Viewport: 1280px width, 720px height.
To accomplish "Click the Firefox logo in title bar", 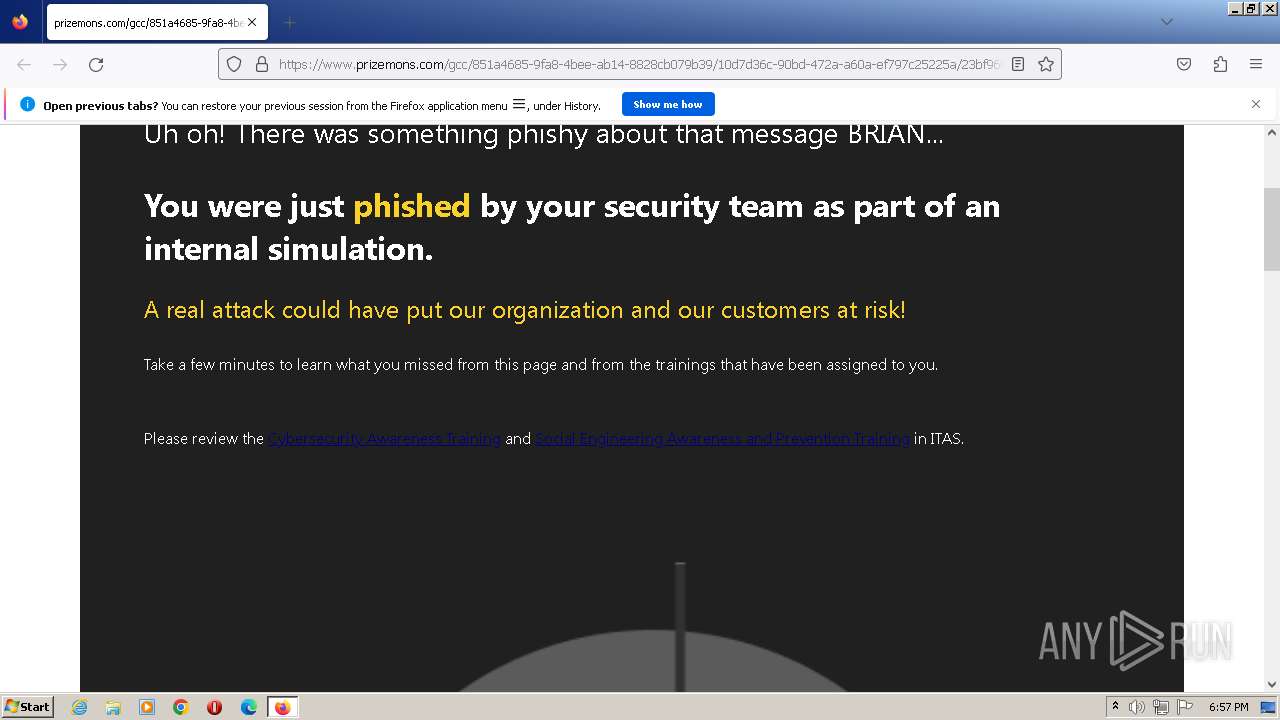I will (20, 22).
